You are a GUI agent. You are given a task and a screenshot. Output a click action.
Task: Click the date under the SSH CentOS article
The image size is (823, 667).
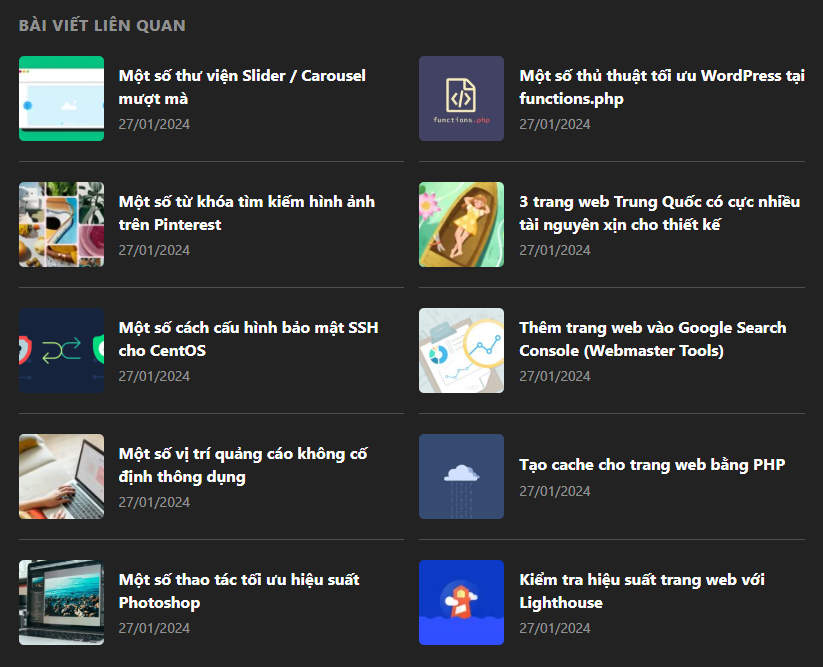(154, 376)
